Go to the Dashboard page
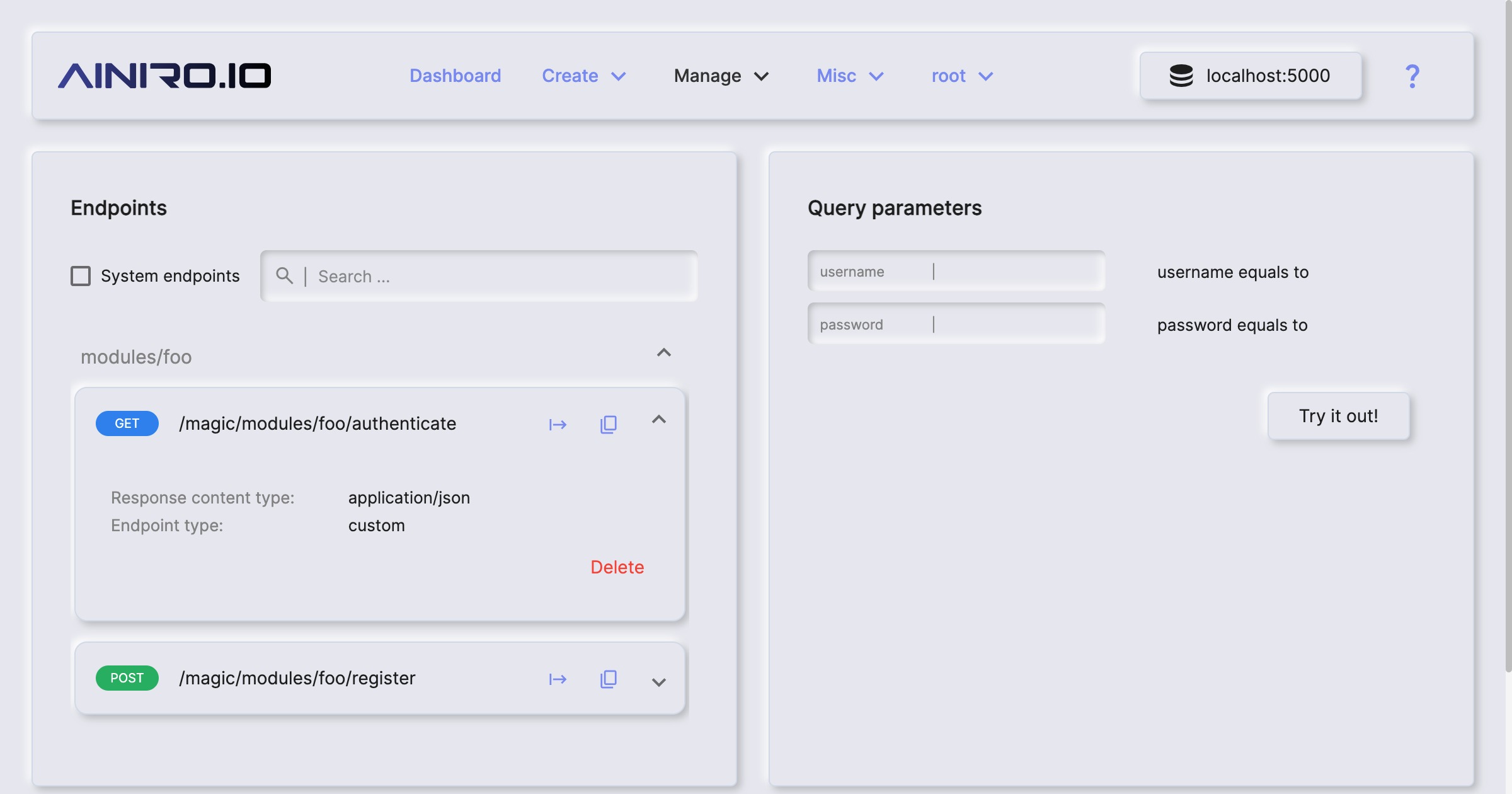 (455, 76)
